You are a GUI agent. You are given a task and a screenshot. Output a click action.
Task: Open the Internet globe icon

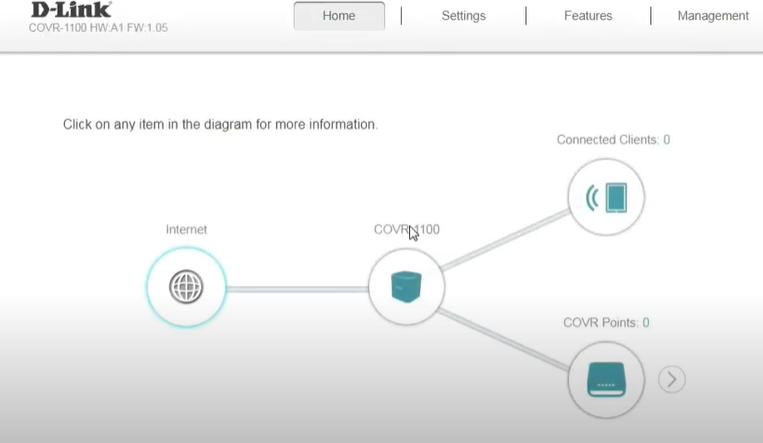tap(186, 287)
